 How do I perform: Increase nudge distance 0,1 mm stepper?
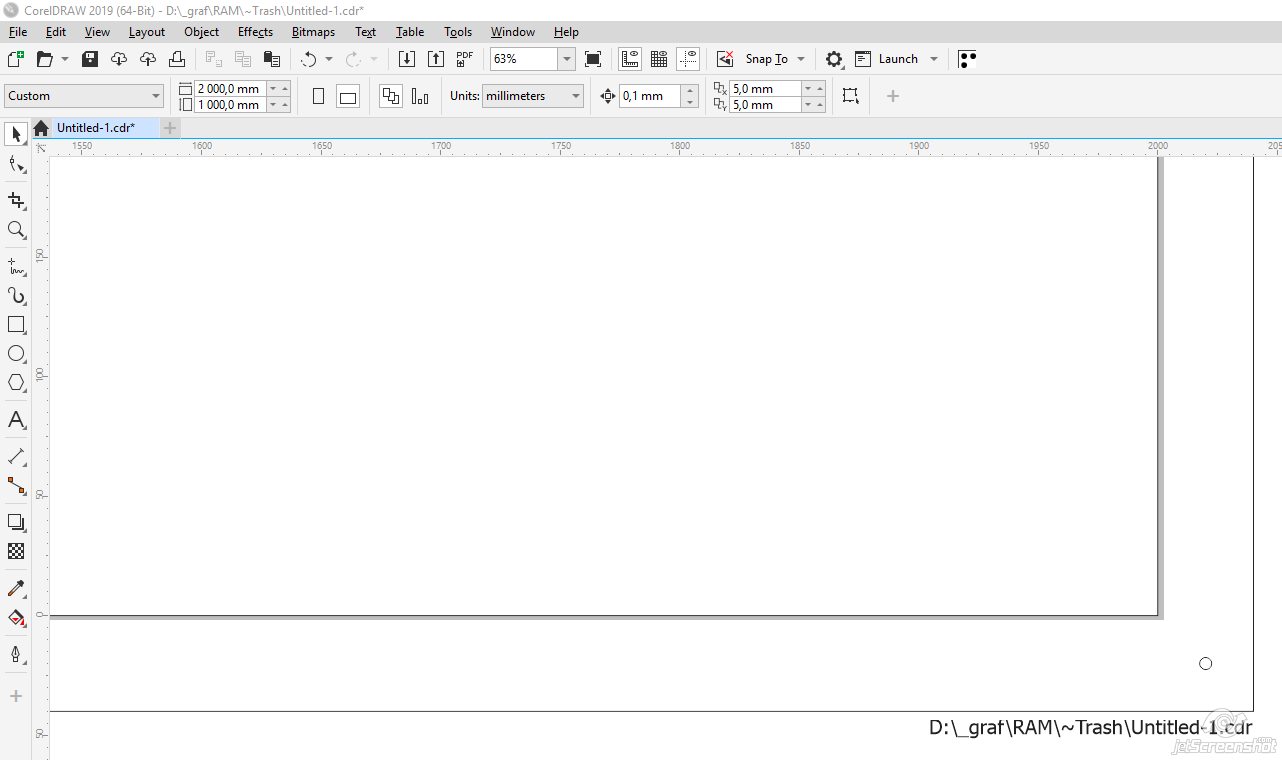click(689, 90)
